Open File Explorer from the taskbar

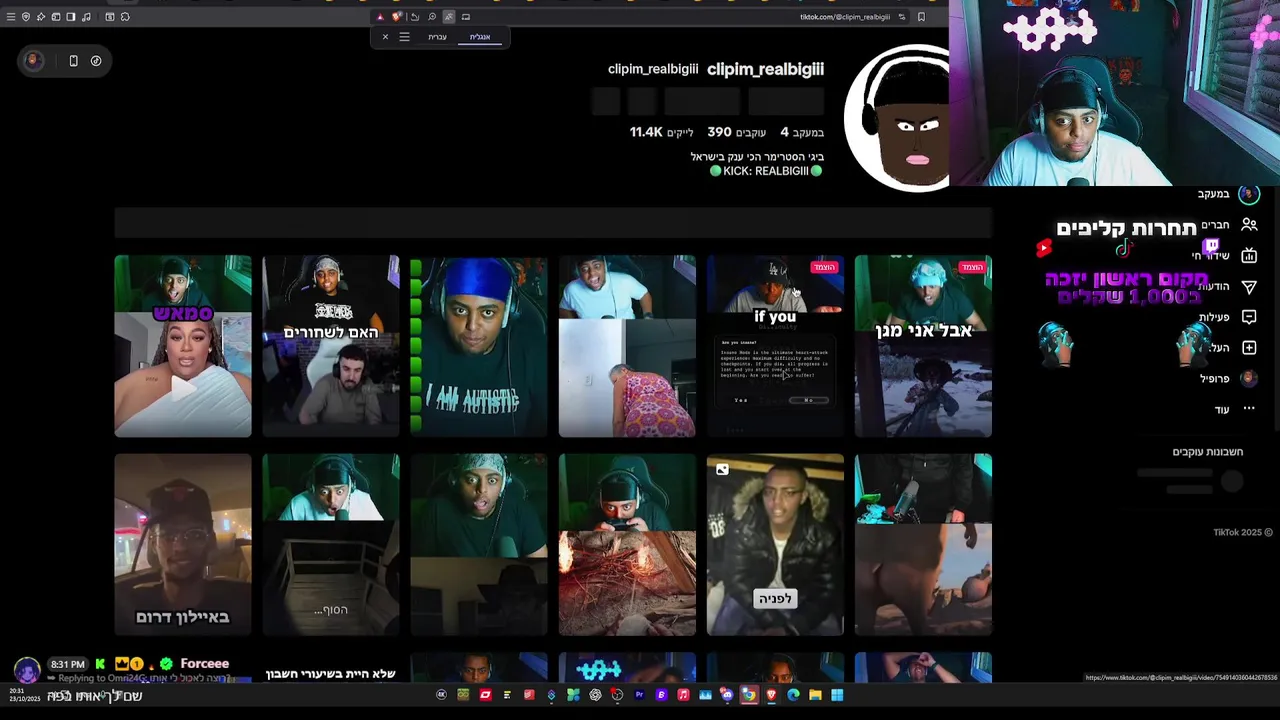click(x=815, y=695)
